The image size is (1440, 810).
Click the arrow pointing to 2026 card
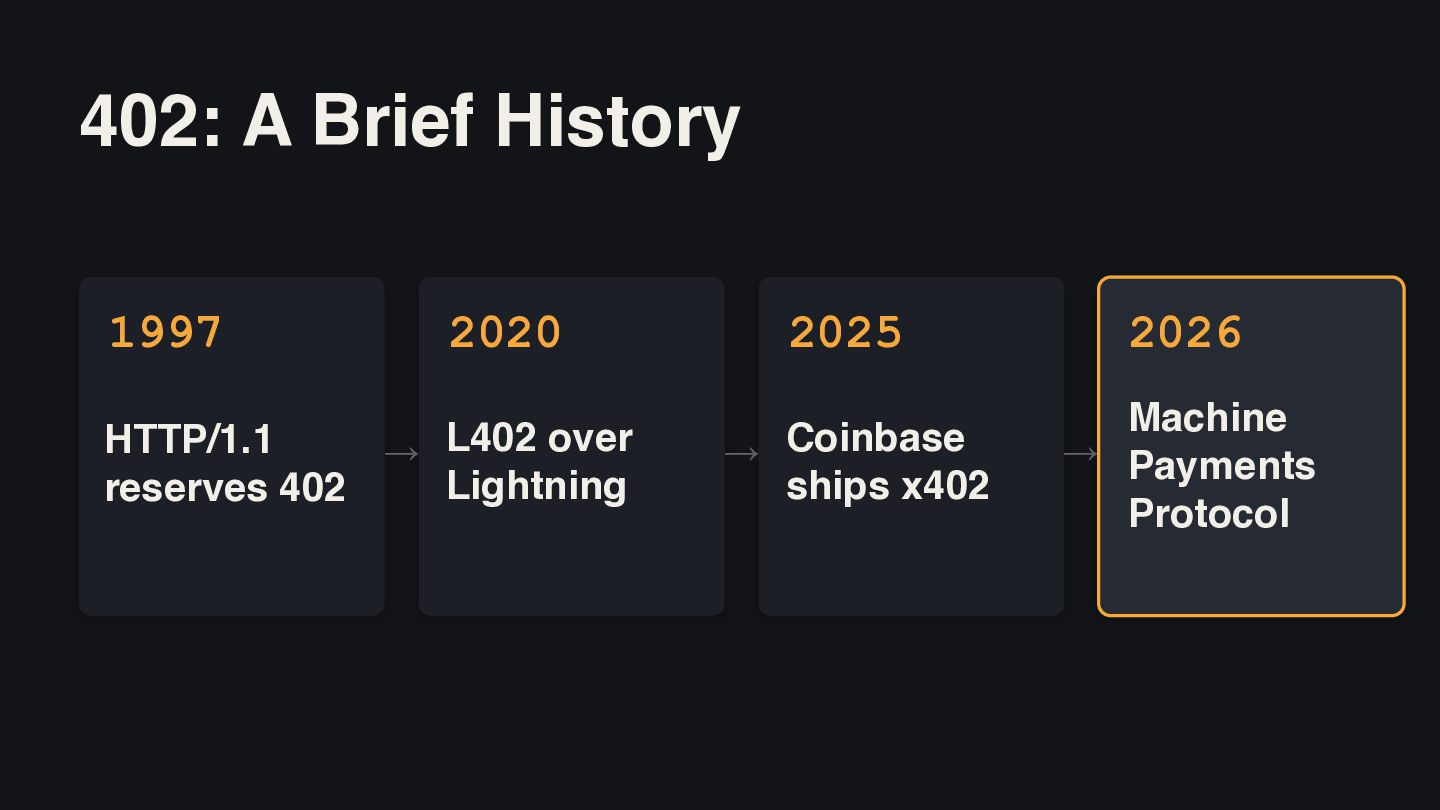[x=1081, y=454]
